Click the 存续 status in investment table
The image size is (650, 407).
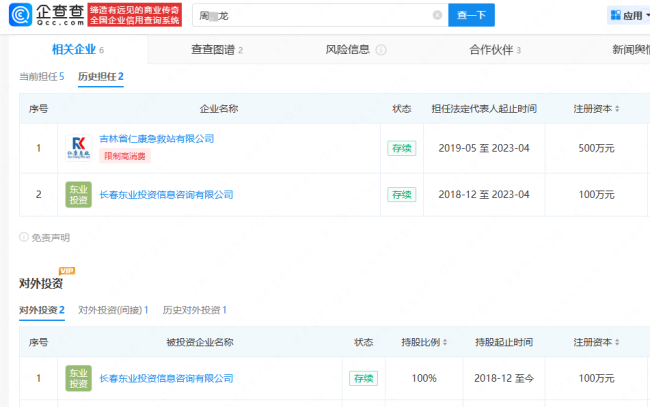pos(364,378)
